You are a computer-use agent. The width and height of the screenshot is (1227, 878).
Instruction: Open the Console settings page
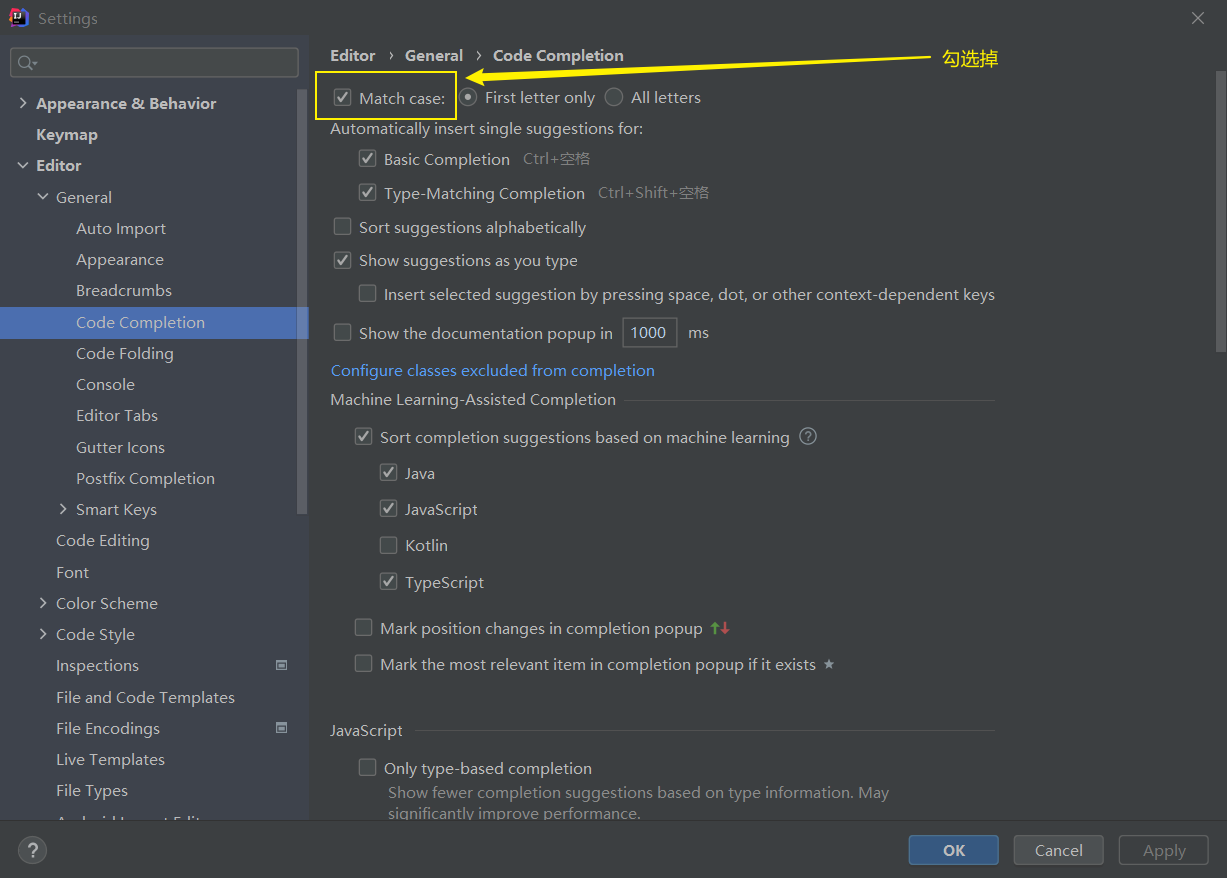[105, 384]
